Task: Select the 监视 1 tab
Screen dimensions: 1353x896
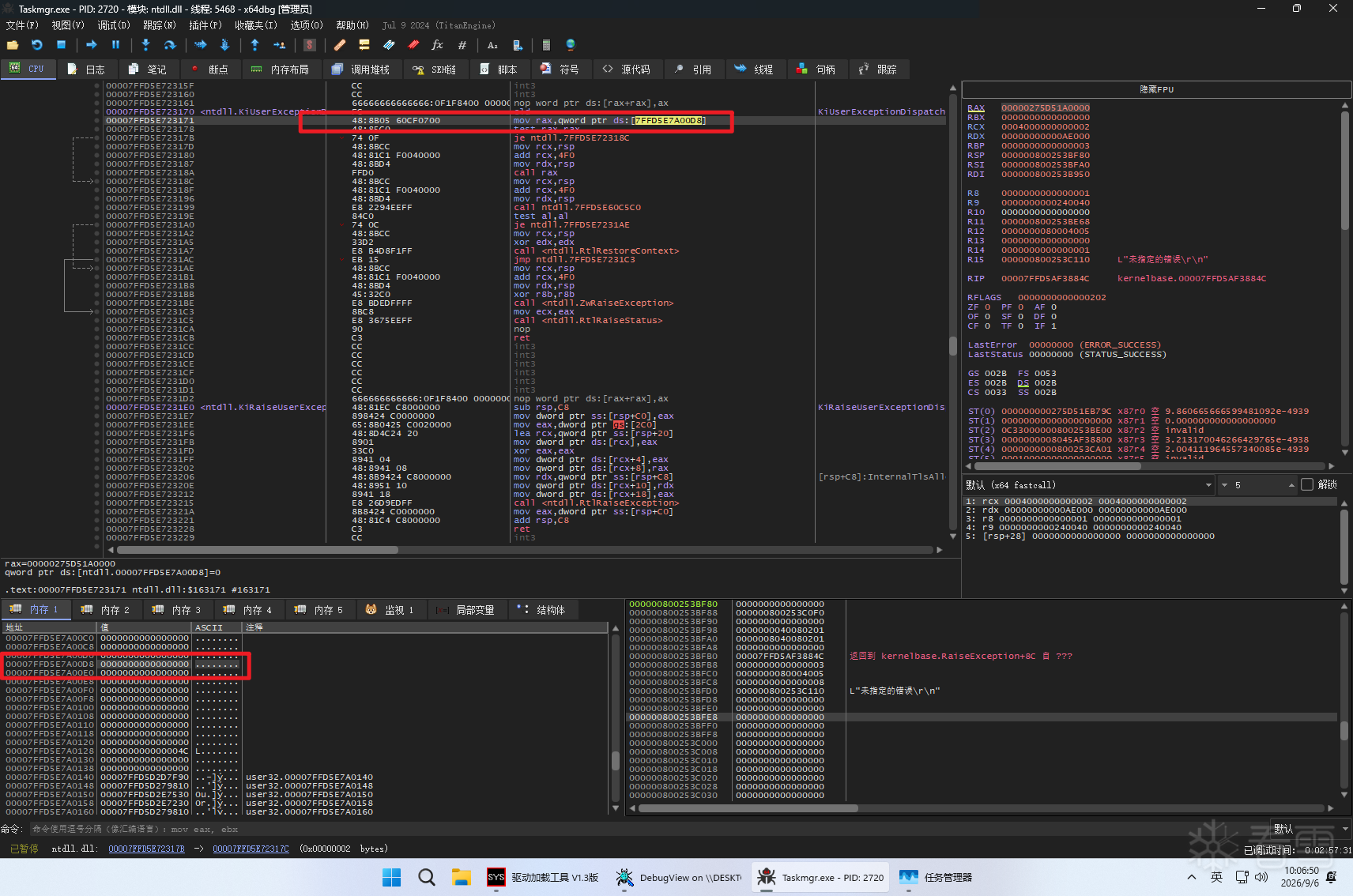Action: (390, 609)
